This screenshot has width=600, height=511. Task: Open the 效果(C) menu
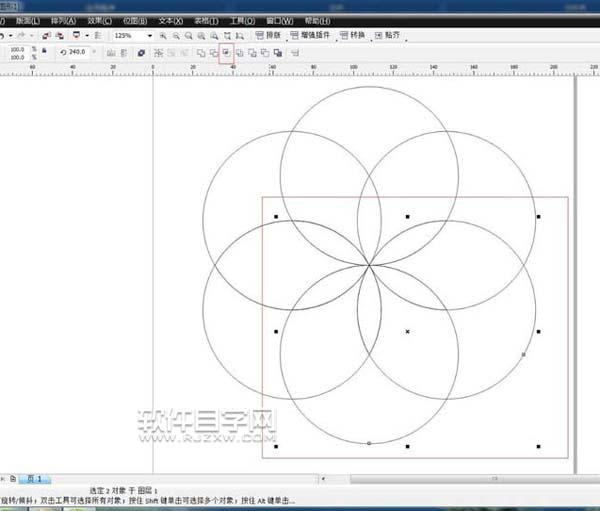(99, 19)
